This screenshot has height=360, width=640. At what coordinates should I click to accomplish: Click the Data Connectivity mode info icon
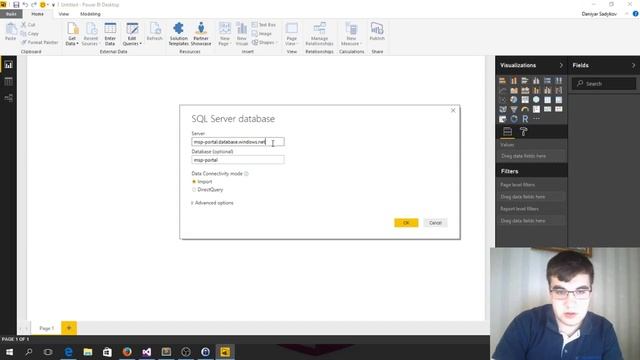[x=246, y=173]
